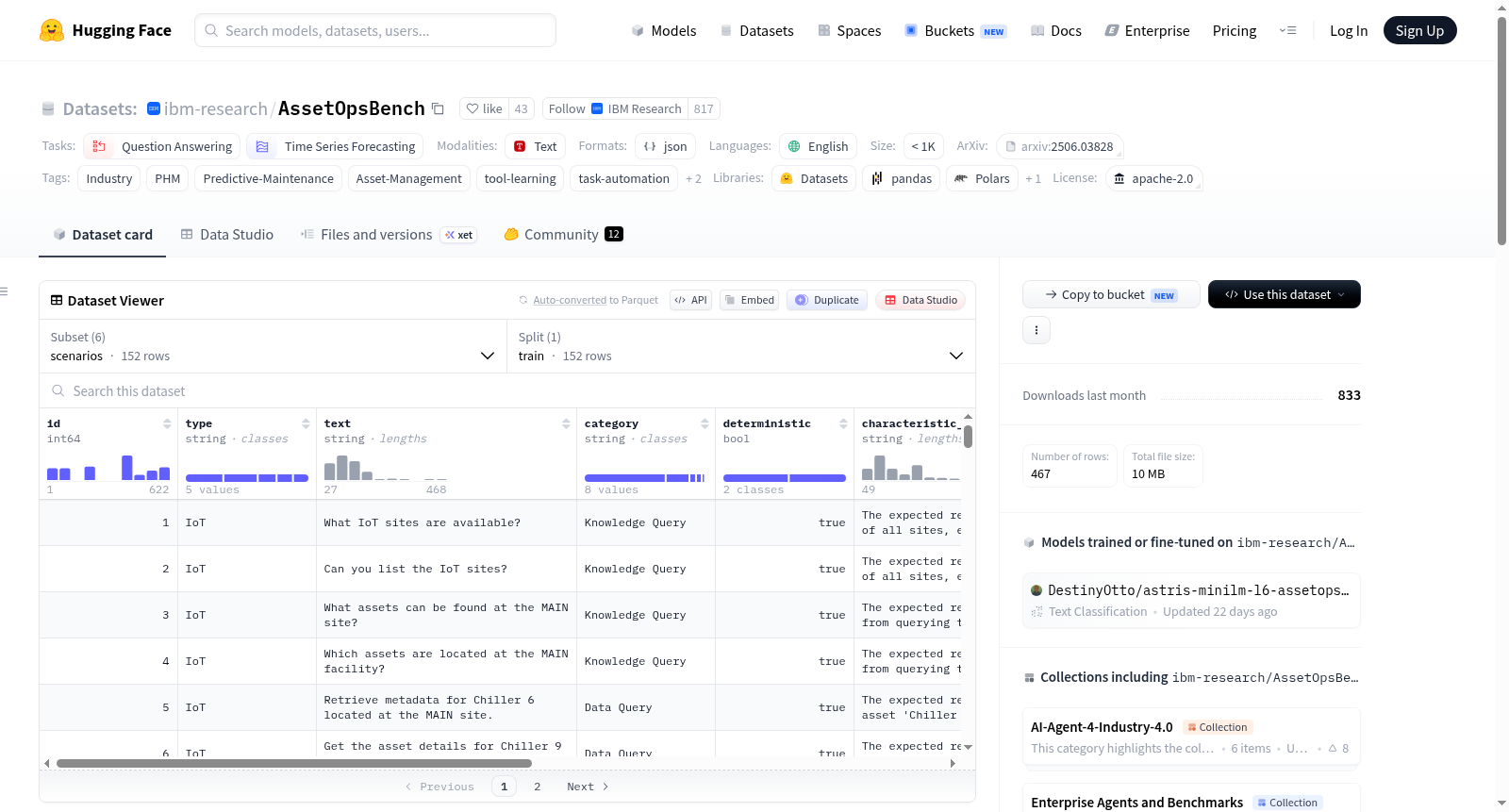The image size is (1509, 812).
Task: Click the ibm-research organization logo
Action: [154, 108]
